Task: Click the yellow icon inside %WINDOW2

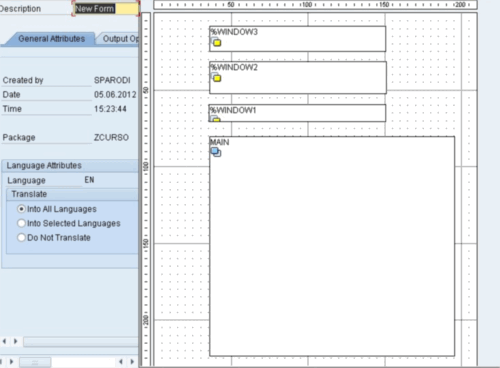Action: point(217,78)
